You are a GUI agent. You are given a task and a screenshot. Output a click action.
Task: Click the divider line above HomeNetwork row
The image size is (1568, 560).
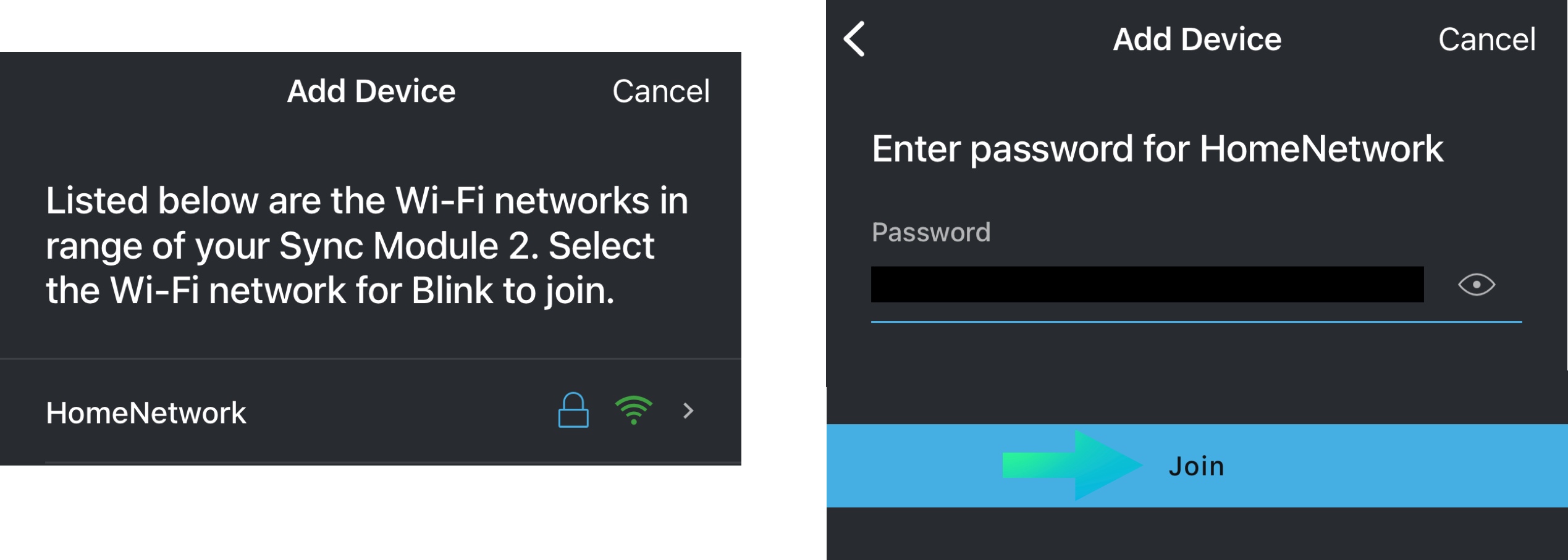tap(371, 359)
